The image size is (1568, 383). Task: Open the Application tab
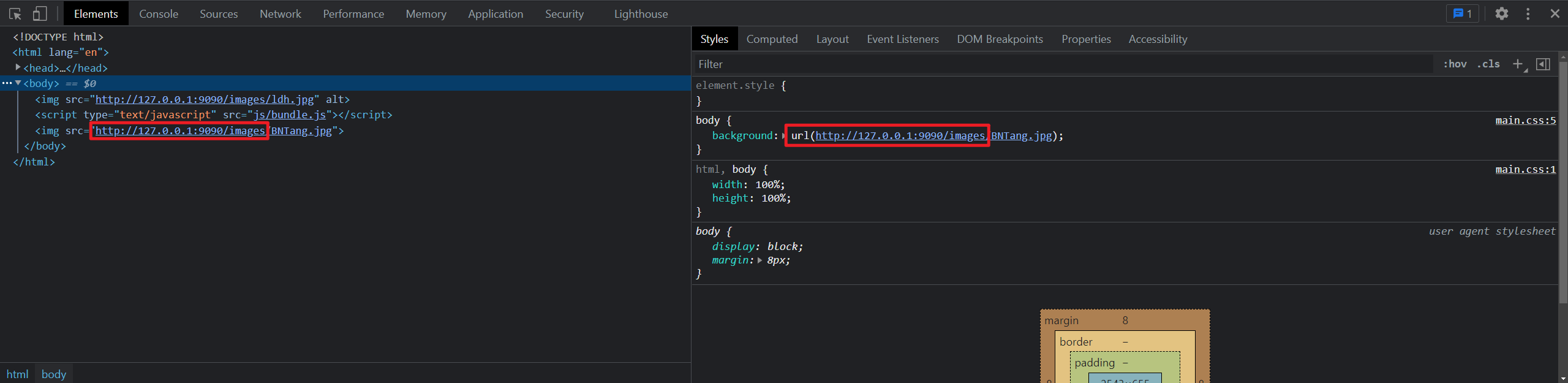[x=496, y=13]
